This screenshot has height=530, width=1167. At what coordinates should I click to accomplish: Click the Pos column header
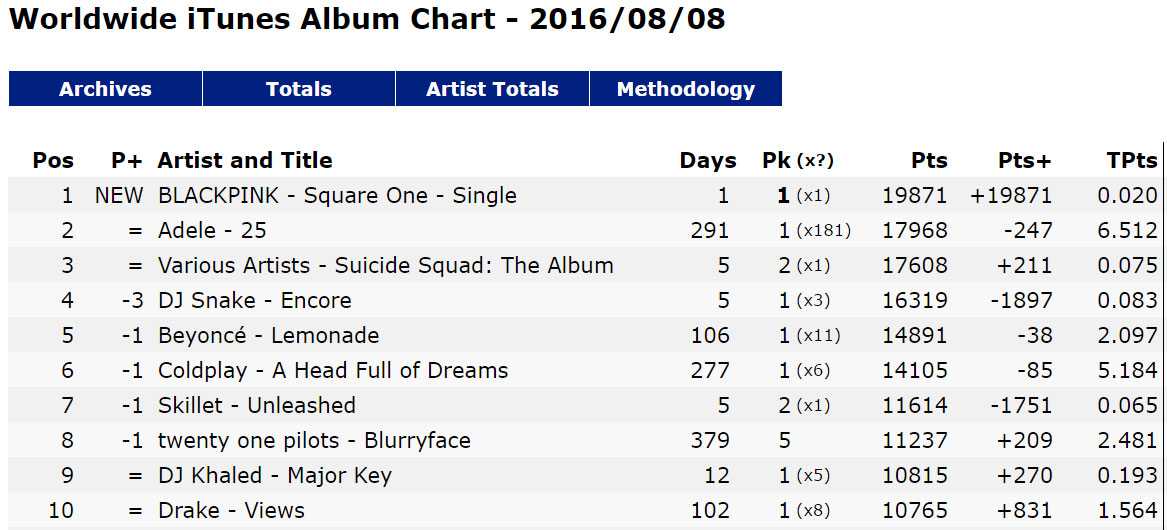pos(54,160)
